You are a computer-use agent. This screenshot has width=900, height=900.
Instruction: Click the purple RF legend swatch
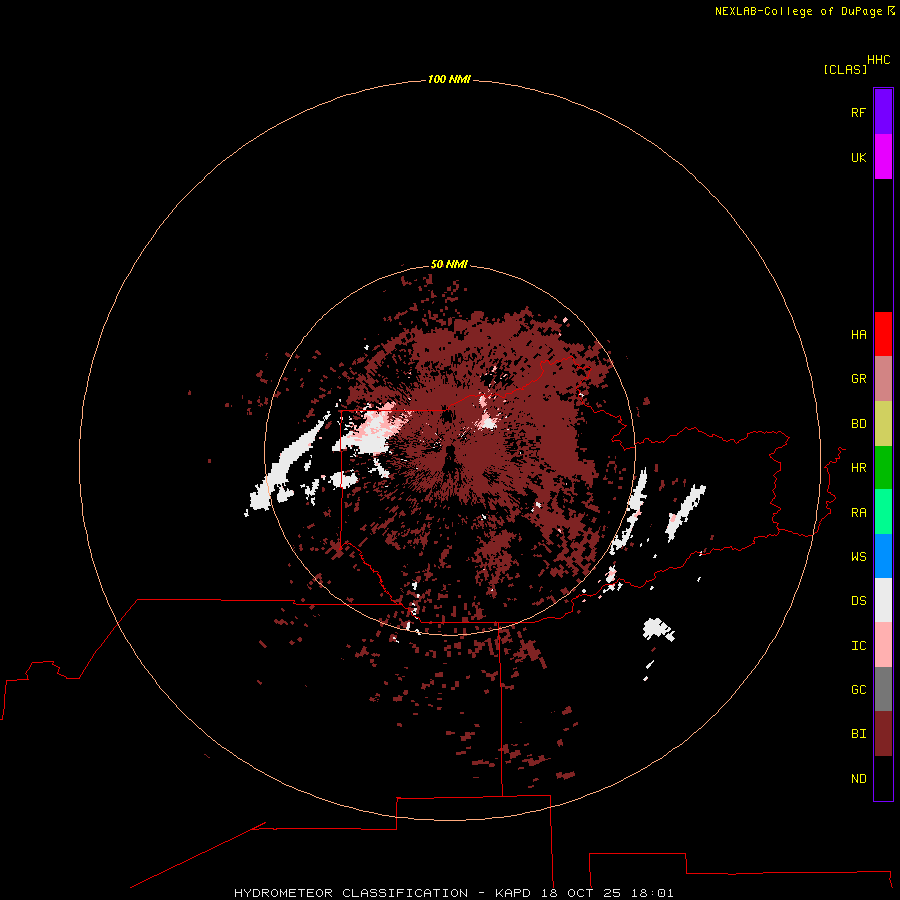click(883, 112)
